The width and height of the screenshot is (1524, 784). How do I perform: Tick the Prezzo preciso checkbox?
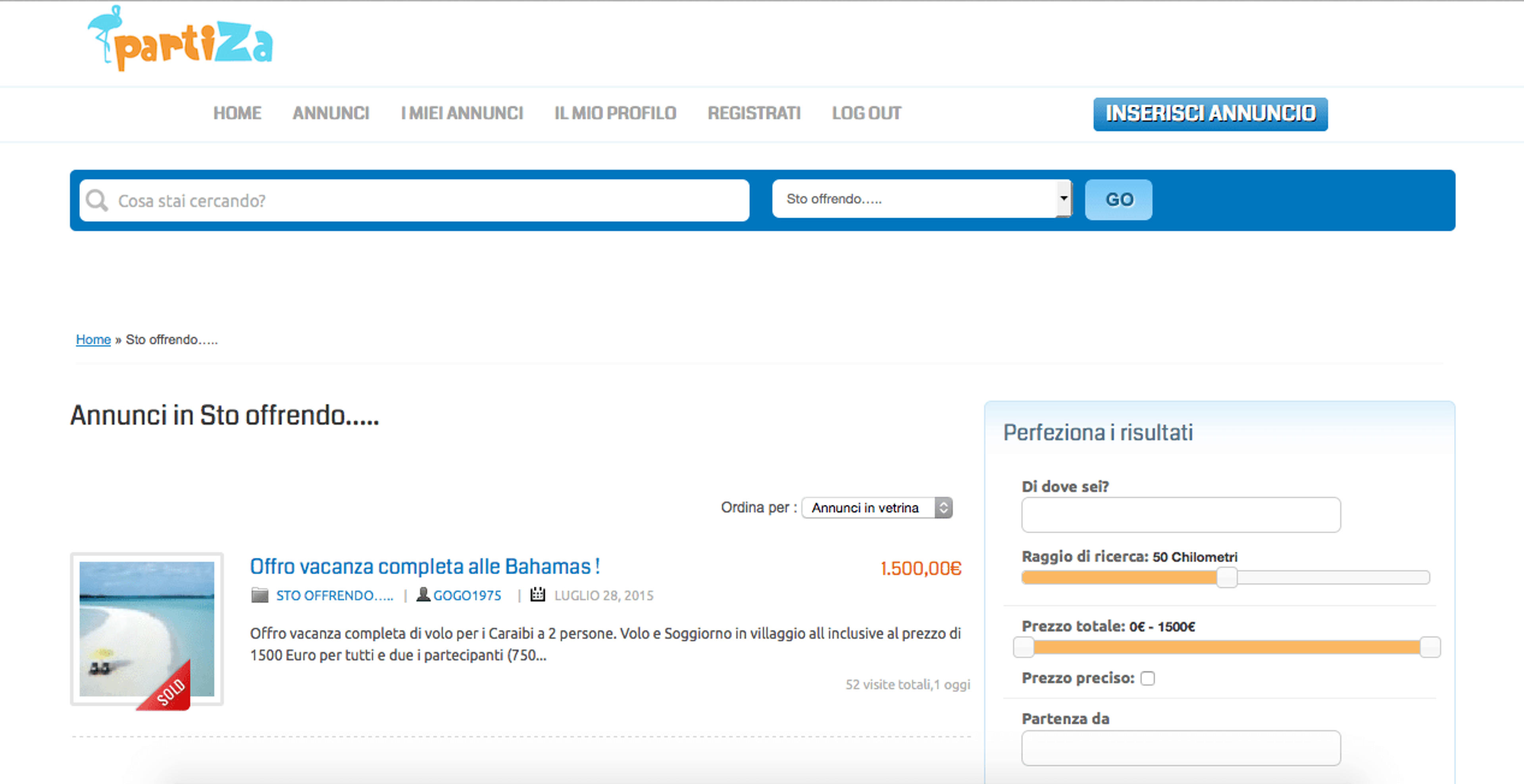pos(1148,678)
